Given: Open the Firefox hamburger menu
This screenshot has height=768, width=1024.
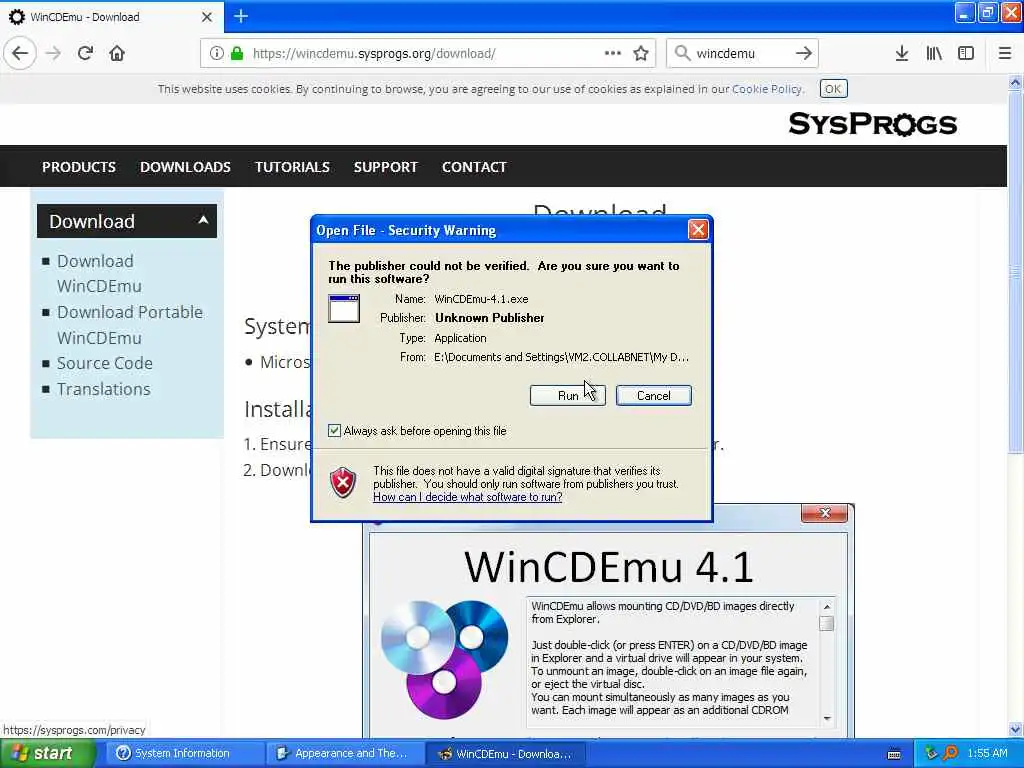Looking at the screenshot, I should tap(1004, 53).
